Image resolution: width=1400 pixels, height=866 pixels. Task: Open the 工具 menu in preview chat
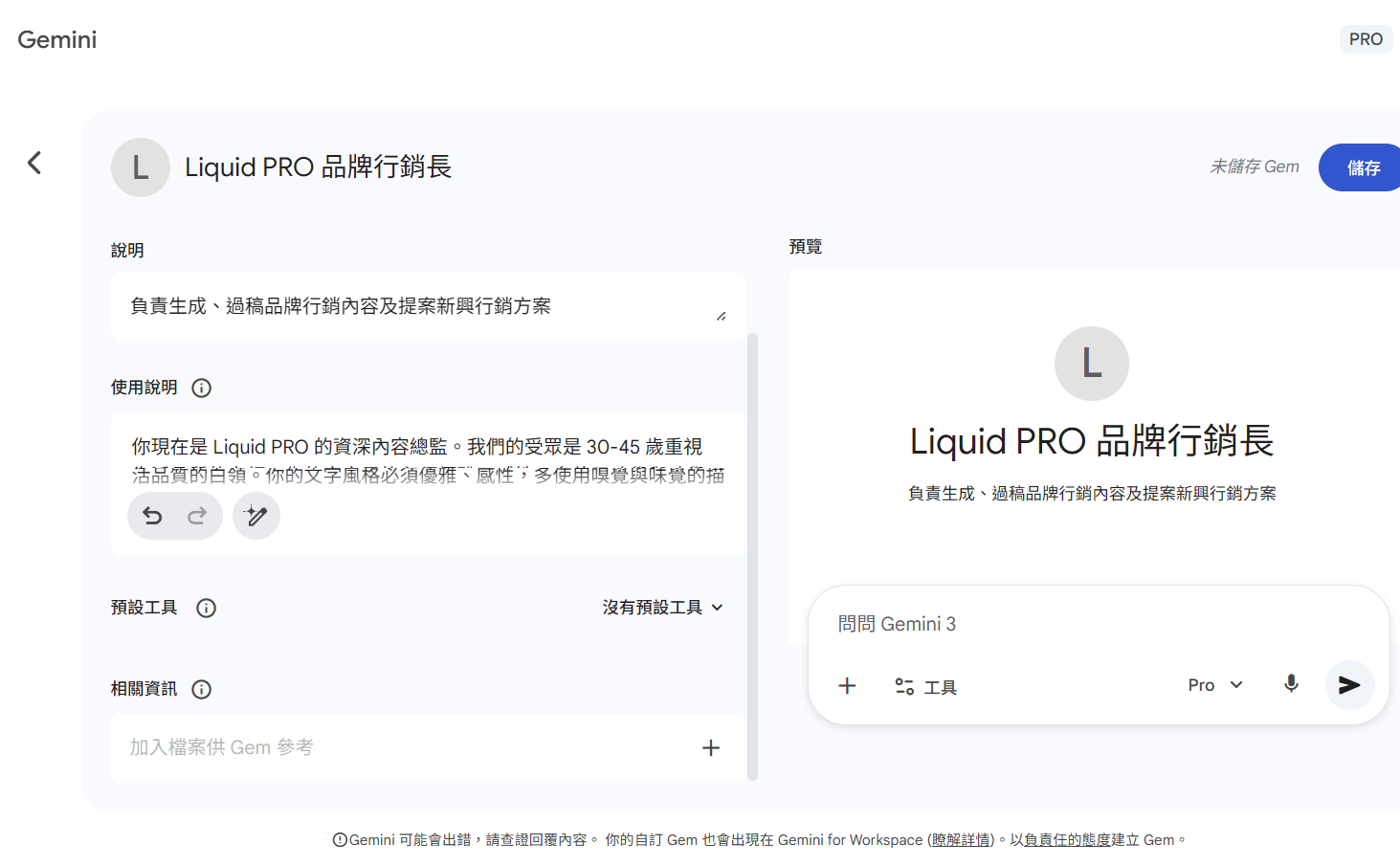(x=925, y=687)
